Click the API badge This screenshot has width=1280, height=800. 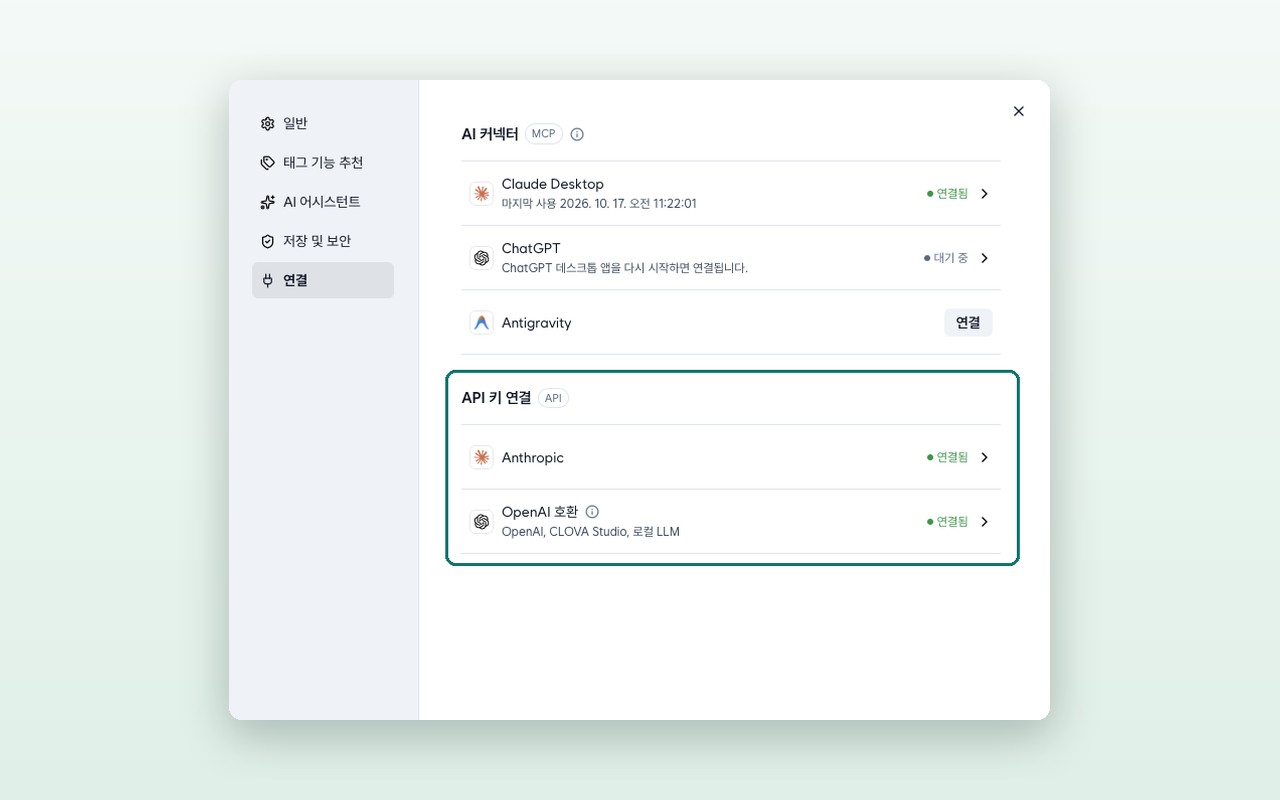coord(553,398)
